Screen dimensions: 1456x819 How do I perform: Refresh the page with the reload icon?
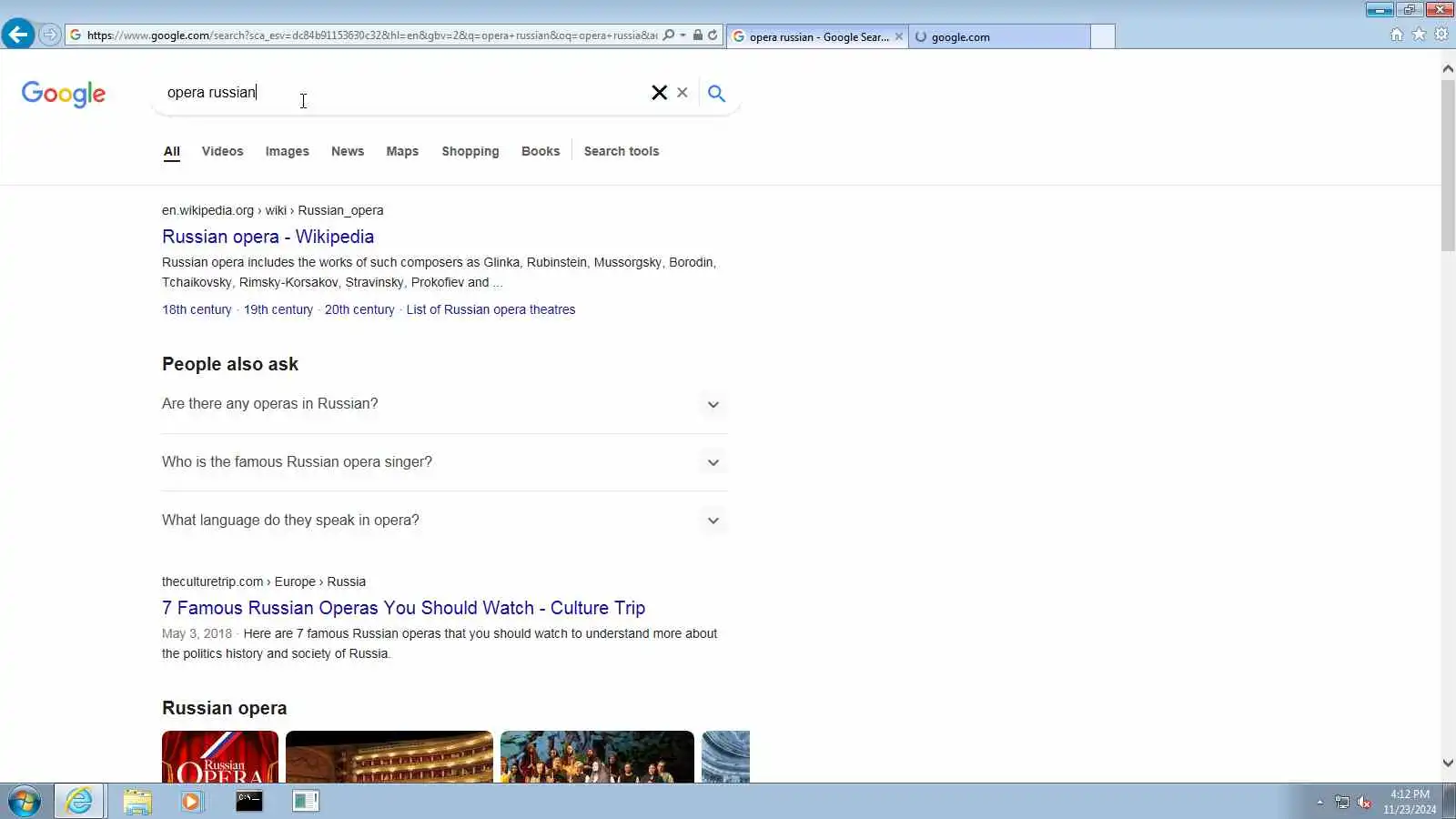713,35
